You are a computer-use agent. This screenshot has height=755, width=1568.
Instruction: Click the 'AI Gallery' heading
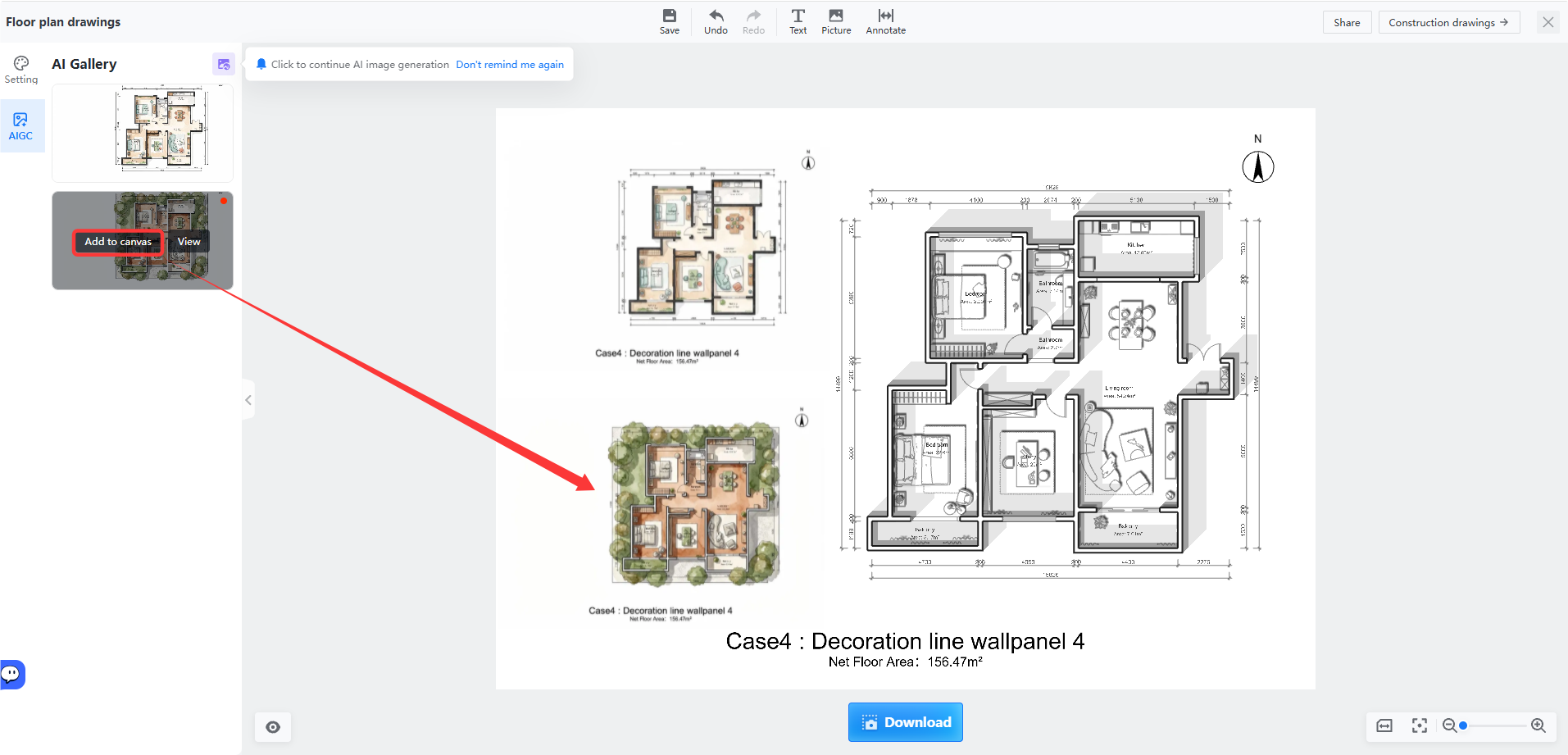click(x=84, y=64)
